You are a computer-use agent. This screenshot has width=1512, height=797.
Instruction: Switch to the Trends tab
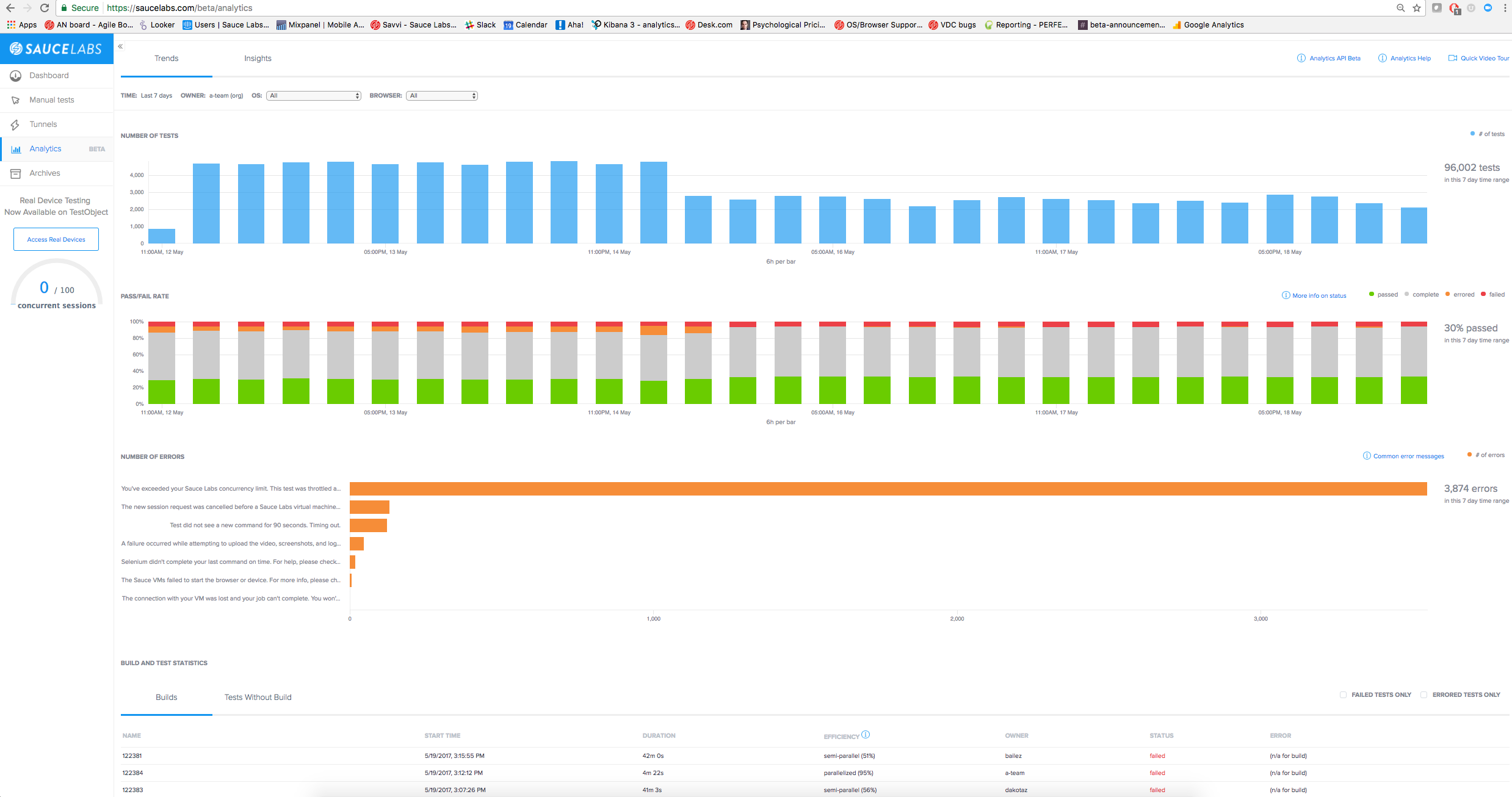click(167, 59)
